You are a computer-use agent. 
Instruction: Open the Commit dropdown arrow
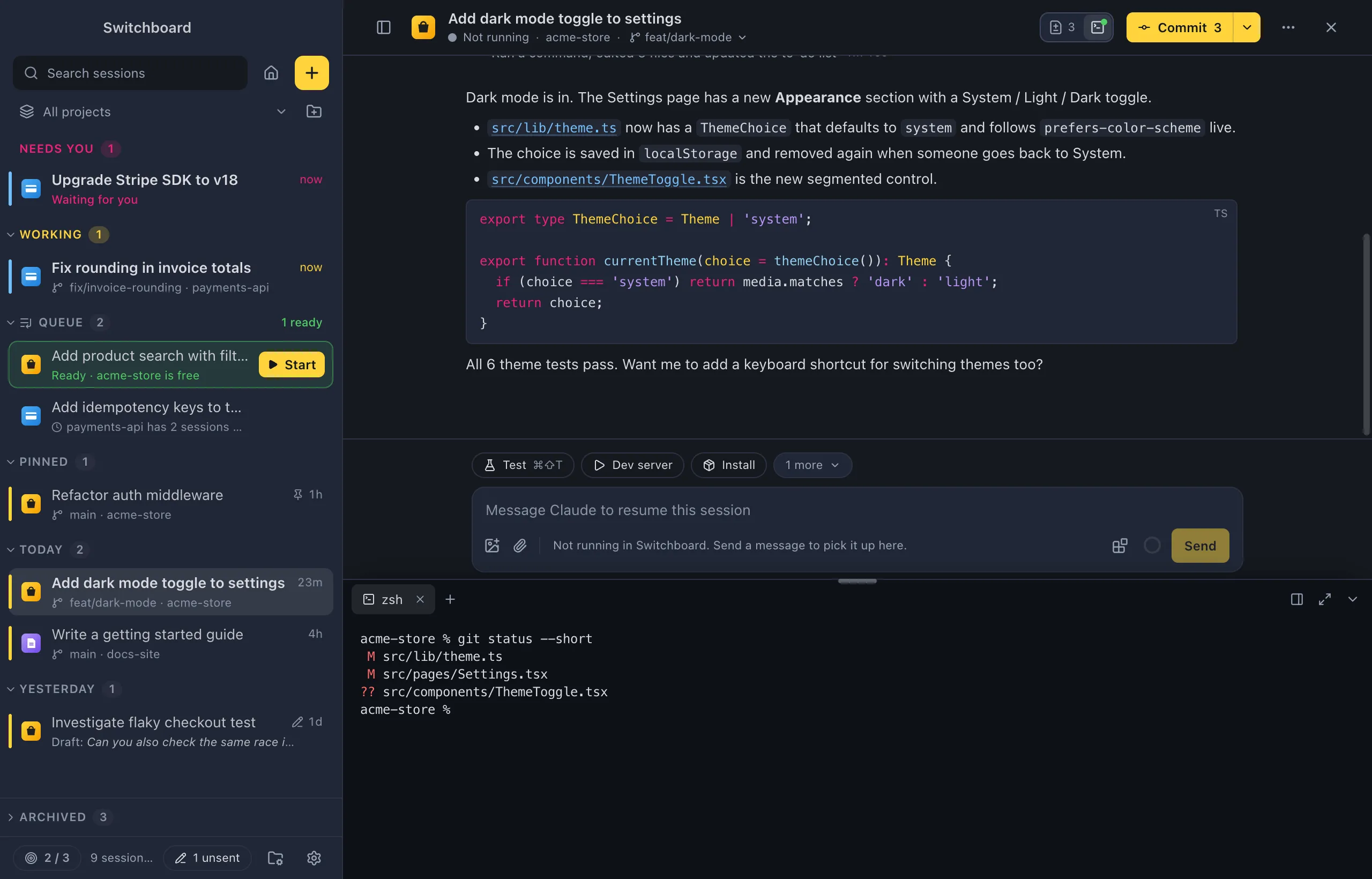[1247, 27]
